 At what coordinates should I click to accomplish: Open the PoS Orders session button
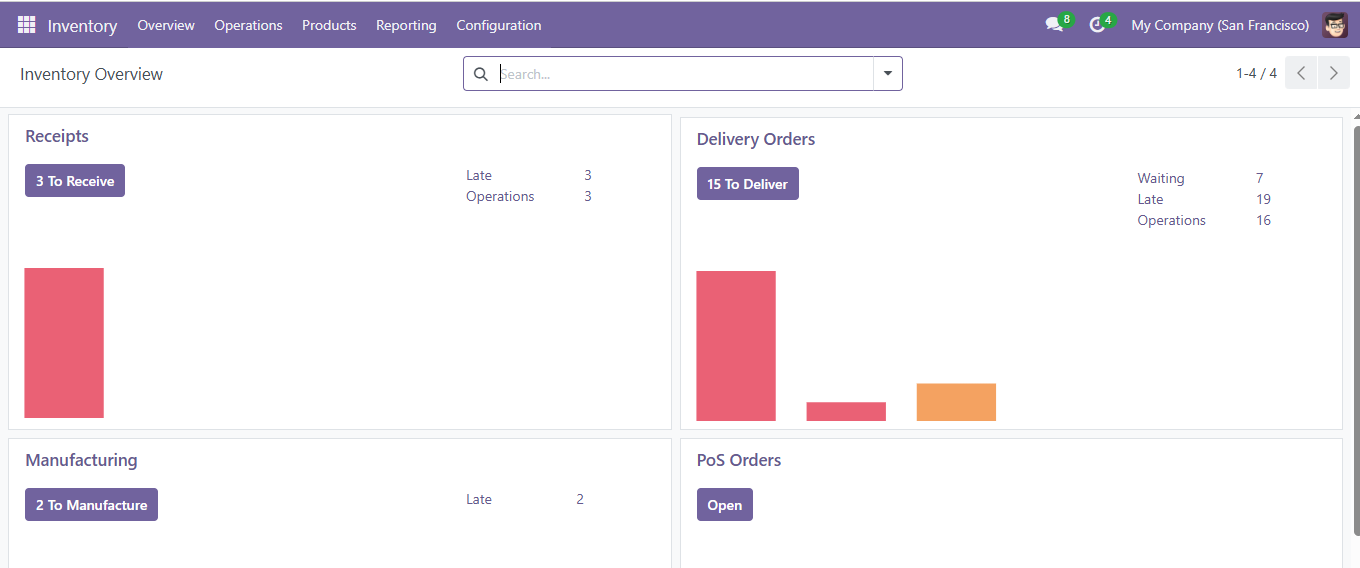[x=724, y=505]
